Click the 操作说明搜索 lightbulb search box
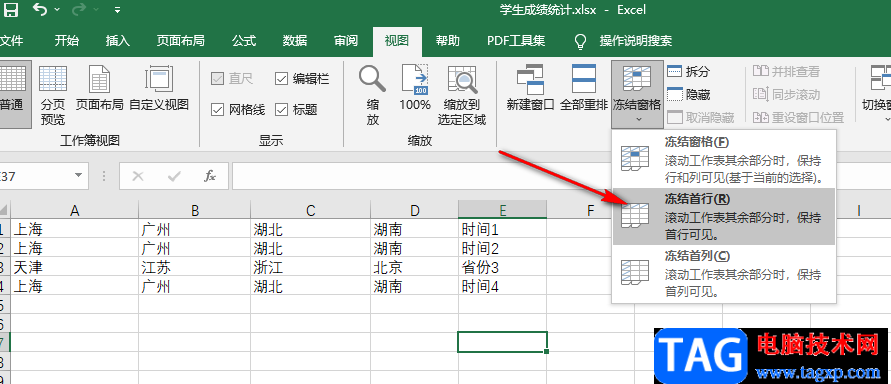This screenshot has width=891, height=384. pos(624,41)
